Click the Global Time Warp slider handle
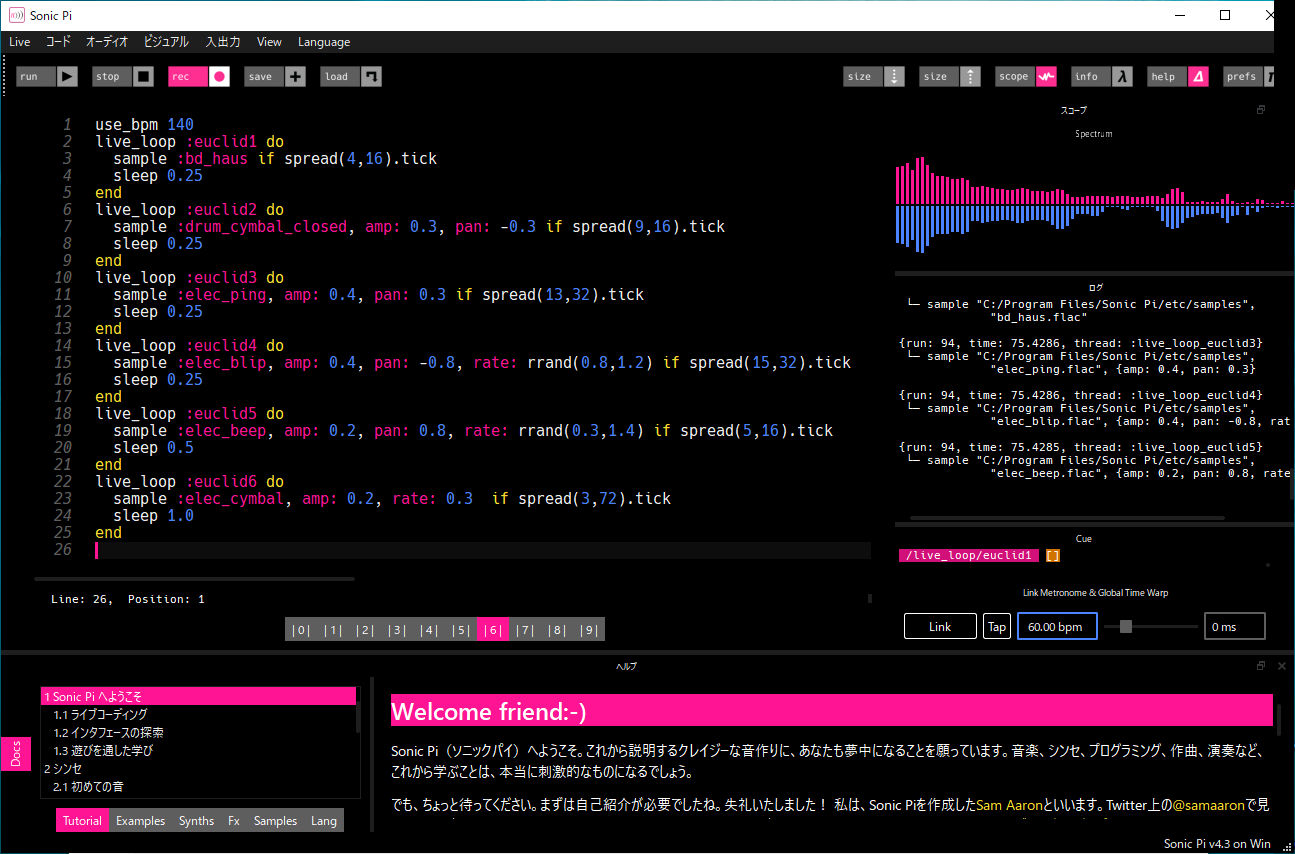The width and height of the screenshot is (1295, 854). pos(1126,626)
